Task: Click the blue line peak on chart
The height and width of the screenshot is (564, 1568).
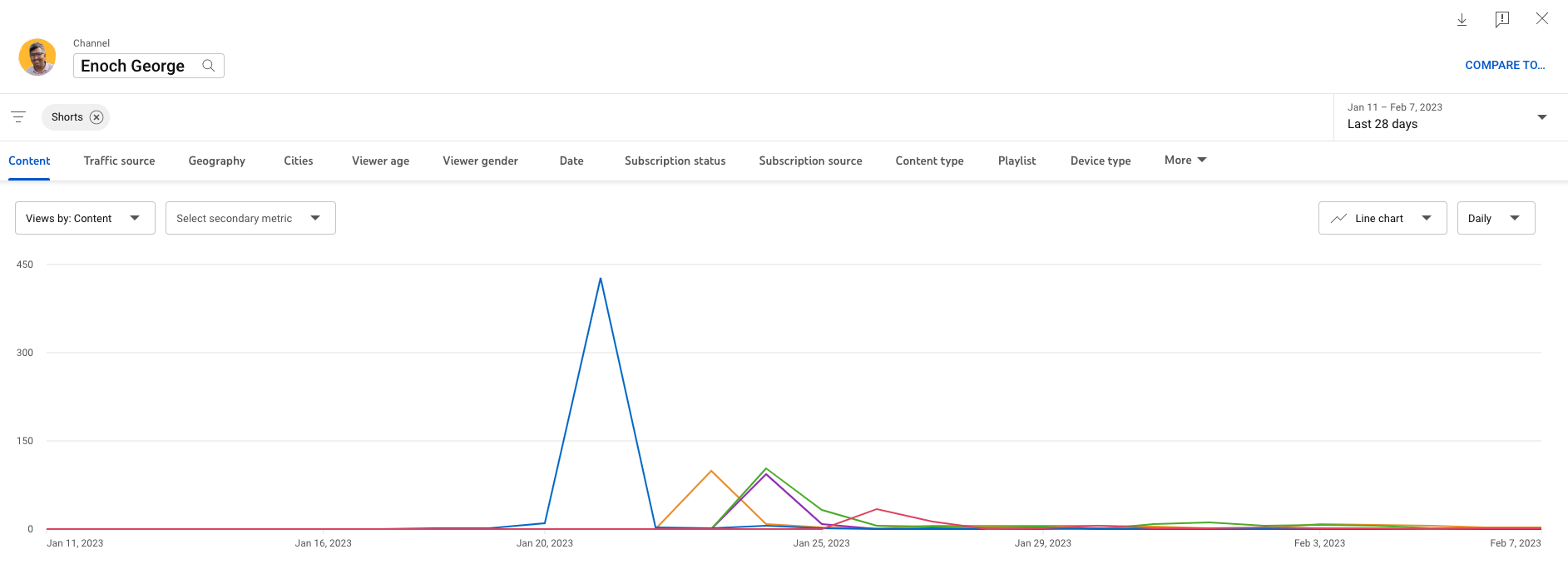Action: tap(601, 279)
